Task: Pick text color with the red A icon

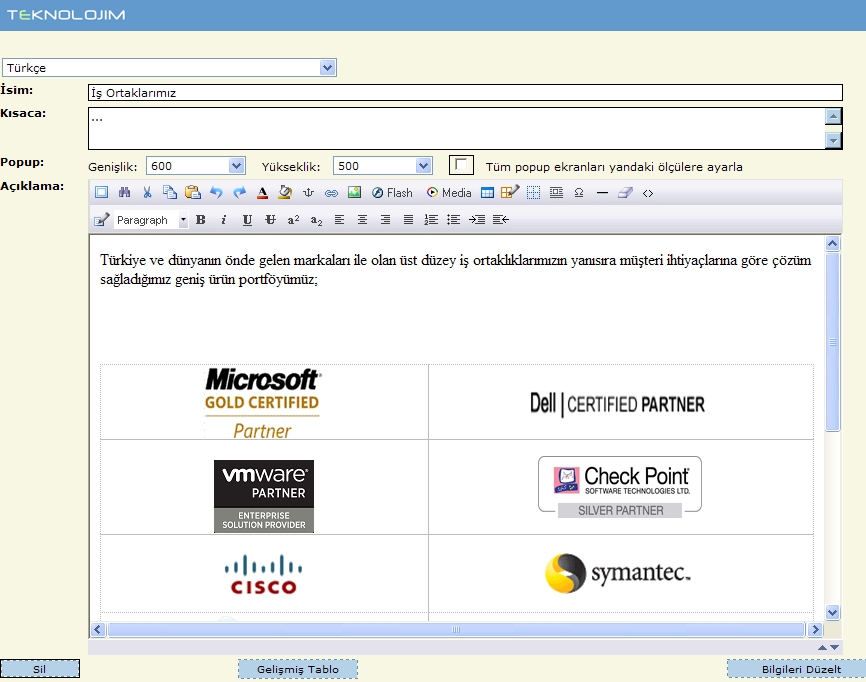Action: click(262, 193)
